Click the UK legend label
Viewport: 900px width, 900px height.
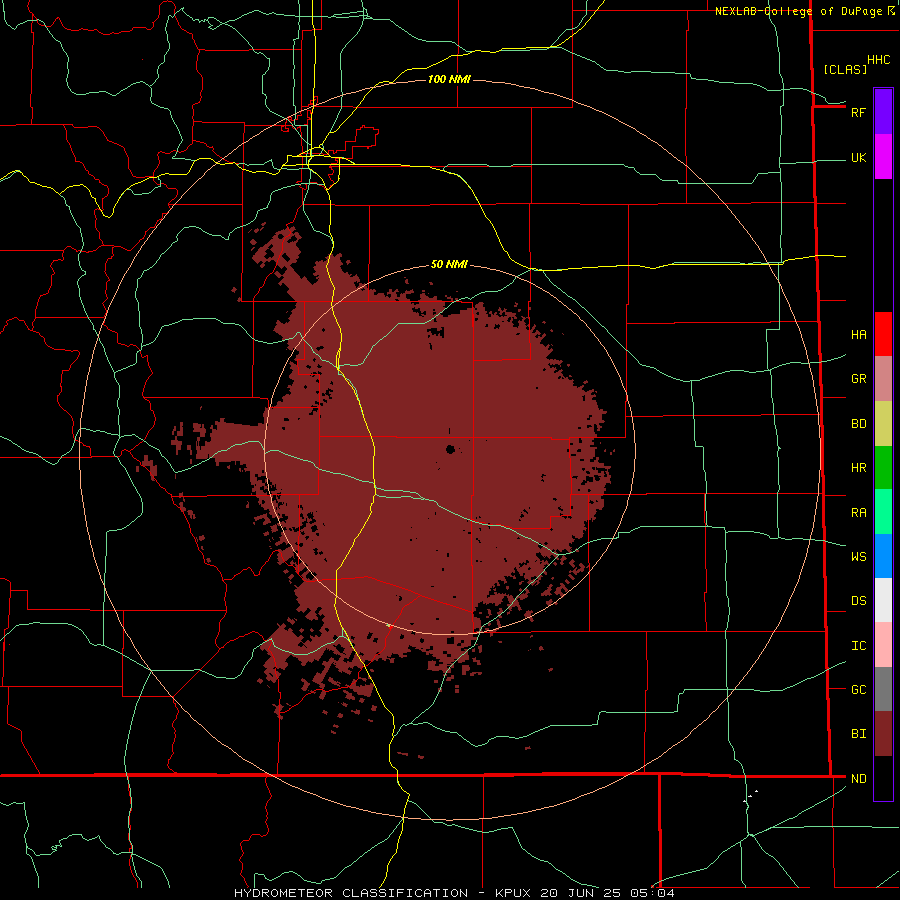pos(858,158)
